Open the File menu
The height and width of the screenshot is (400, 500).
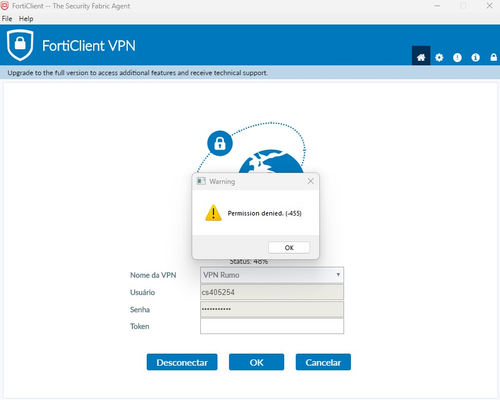[7, 19]
